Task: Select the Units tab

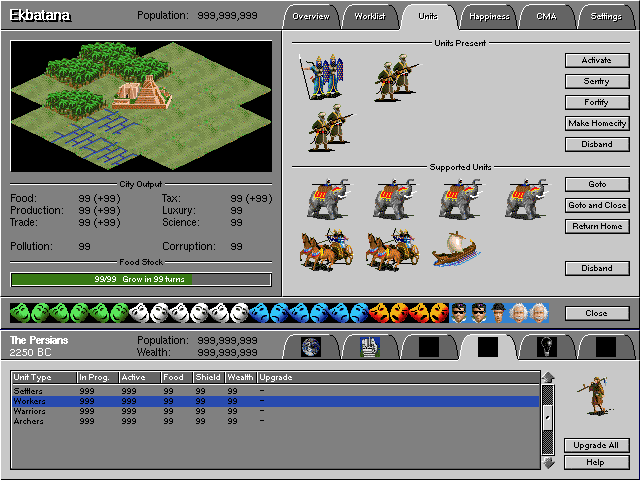Action: tap(428, 16)
